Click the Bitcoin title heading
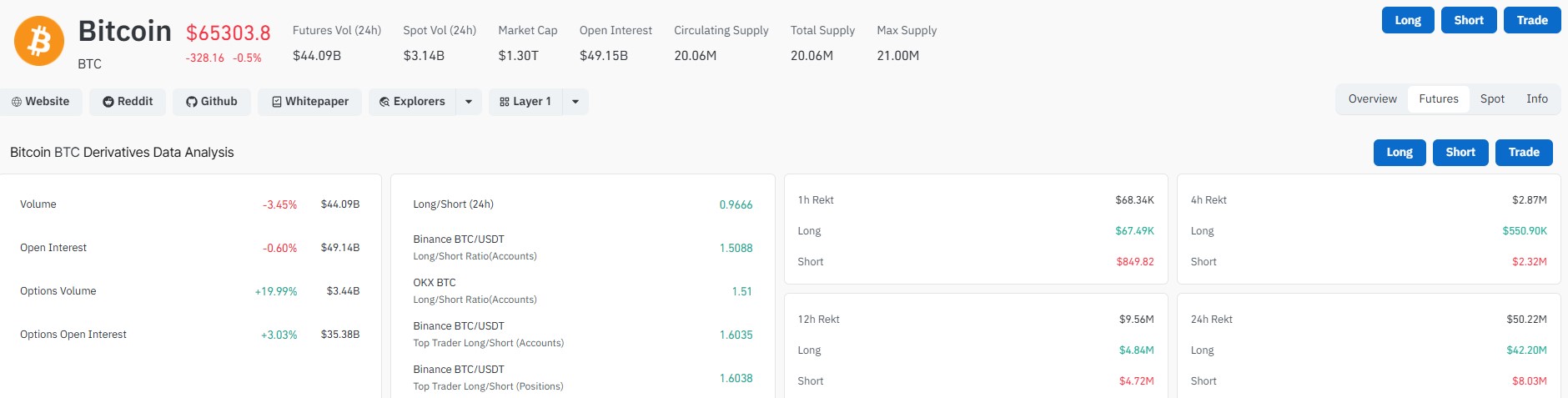Viewport: 1568px width, 398px height. (x=124, y=32)
